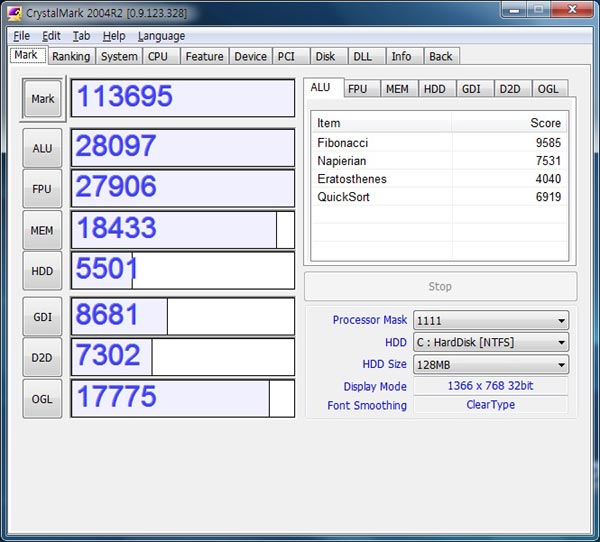Switch to the PCI tab
Screen dimensions: 600x542
(x=290, y=56)
